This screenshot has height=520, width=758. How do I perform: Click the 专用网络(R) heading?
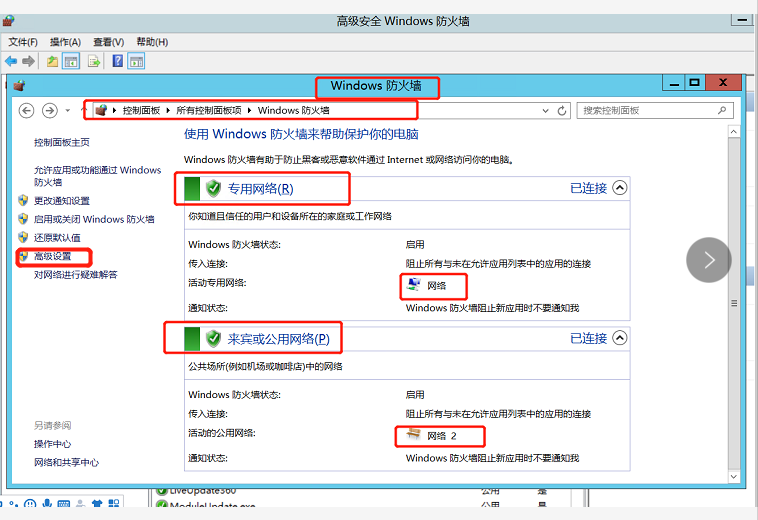coord(261,188)
